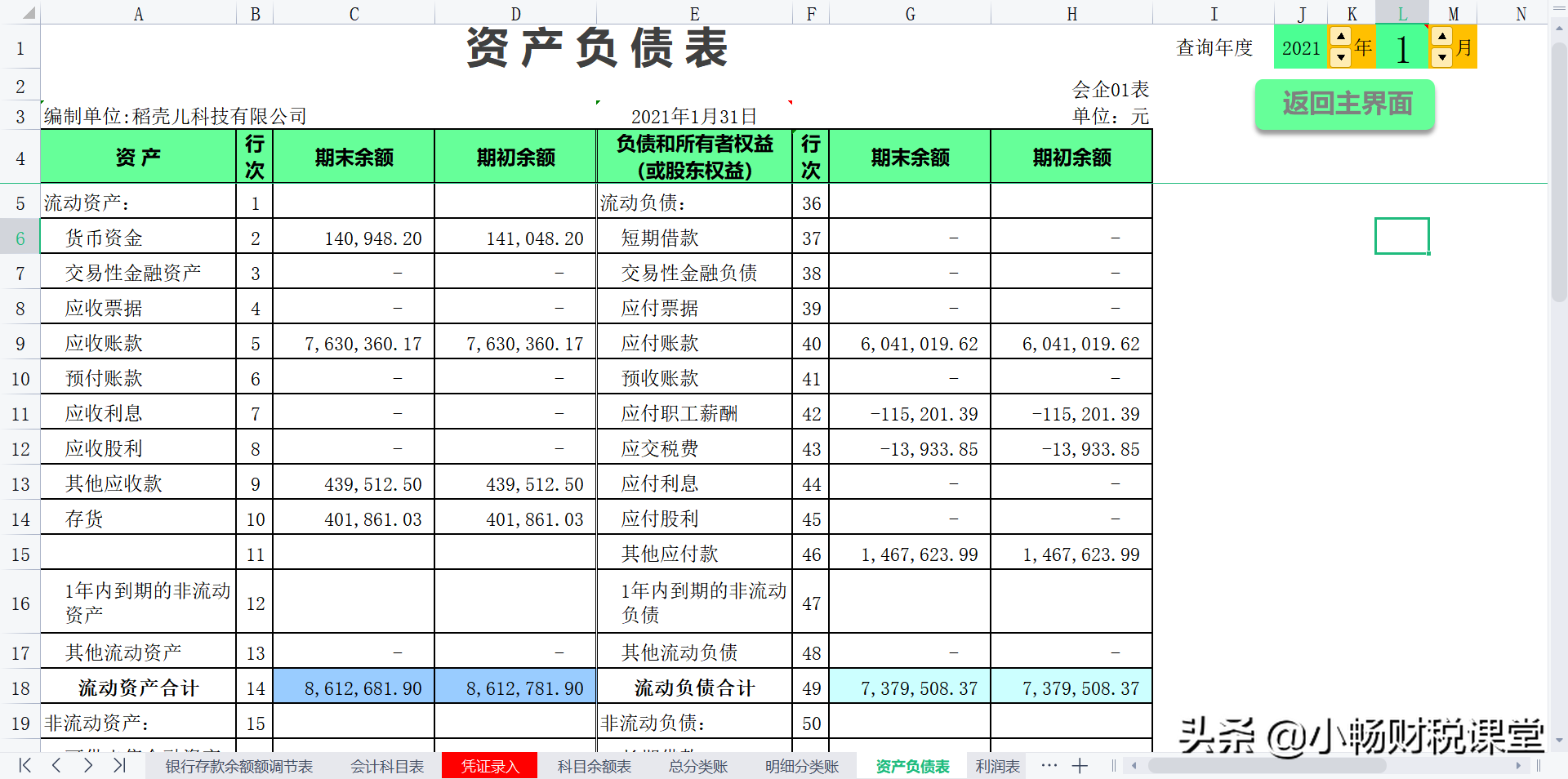Screen dimensions: 1568x779
Task: Add a new worksheet using the plus icon
Action: tap(1080, 766)
